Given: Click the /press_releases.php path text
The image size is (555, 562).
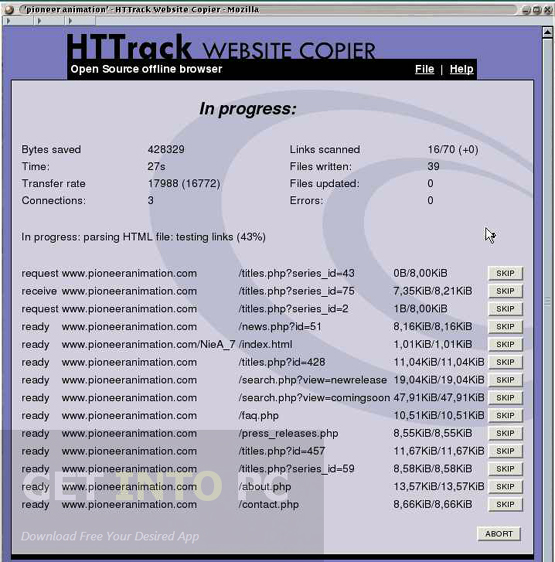Looking at the screenshot, I should click(288, 433).
